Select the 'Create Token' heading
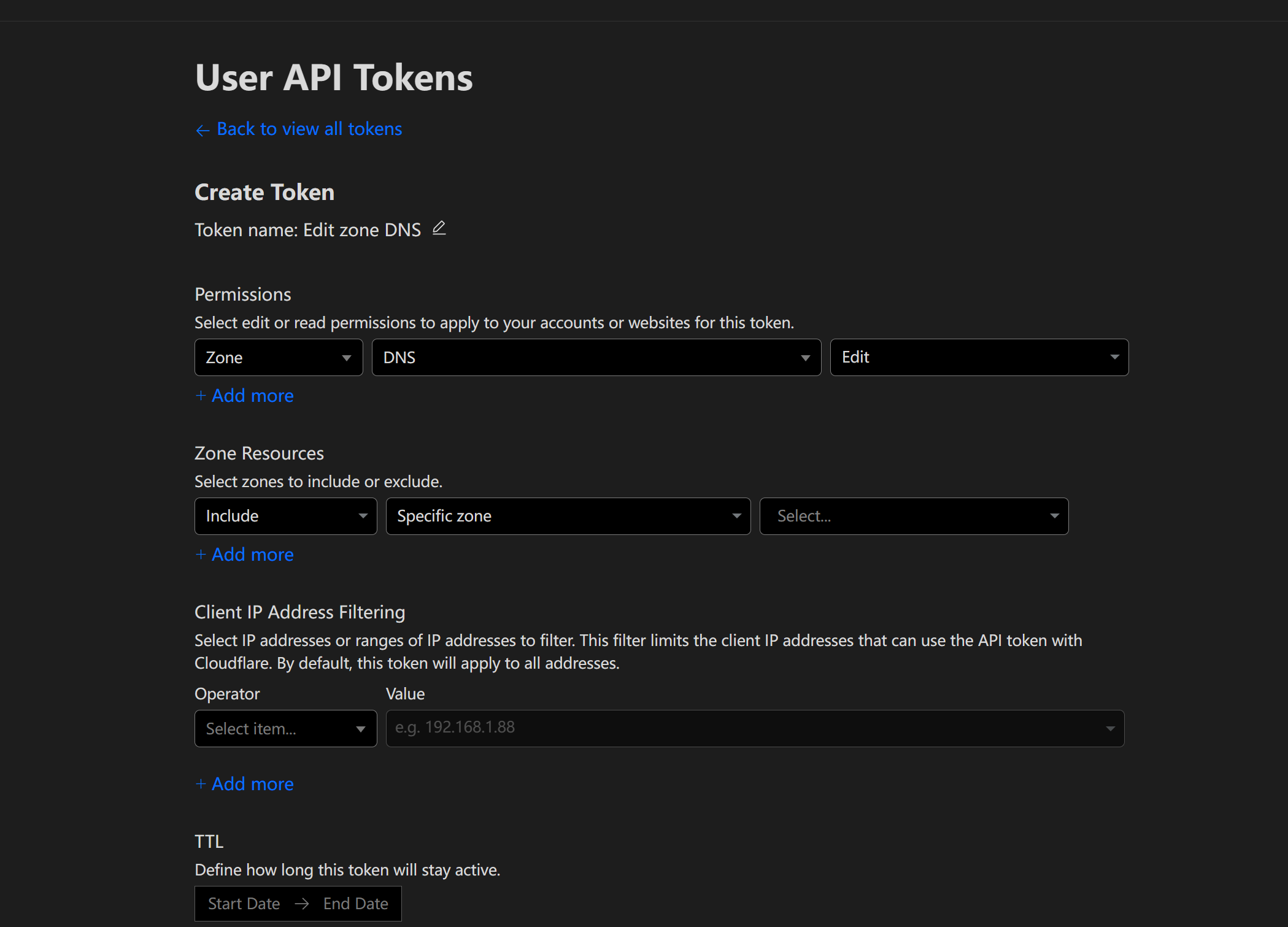 tap(264, 193)
